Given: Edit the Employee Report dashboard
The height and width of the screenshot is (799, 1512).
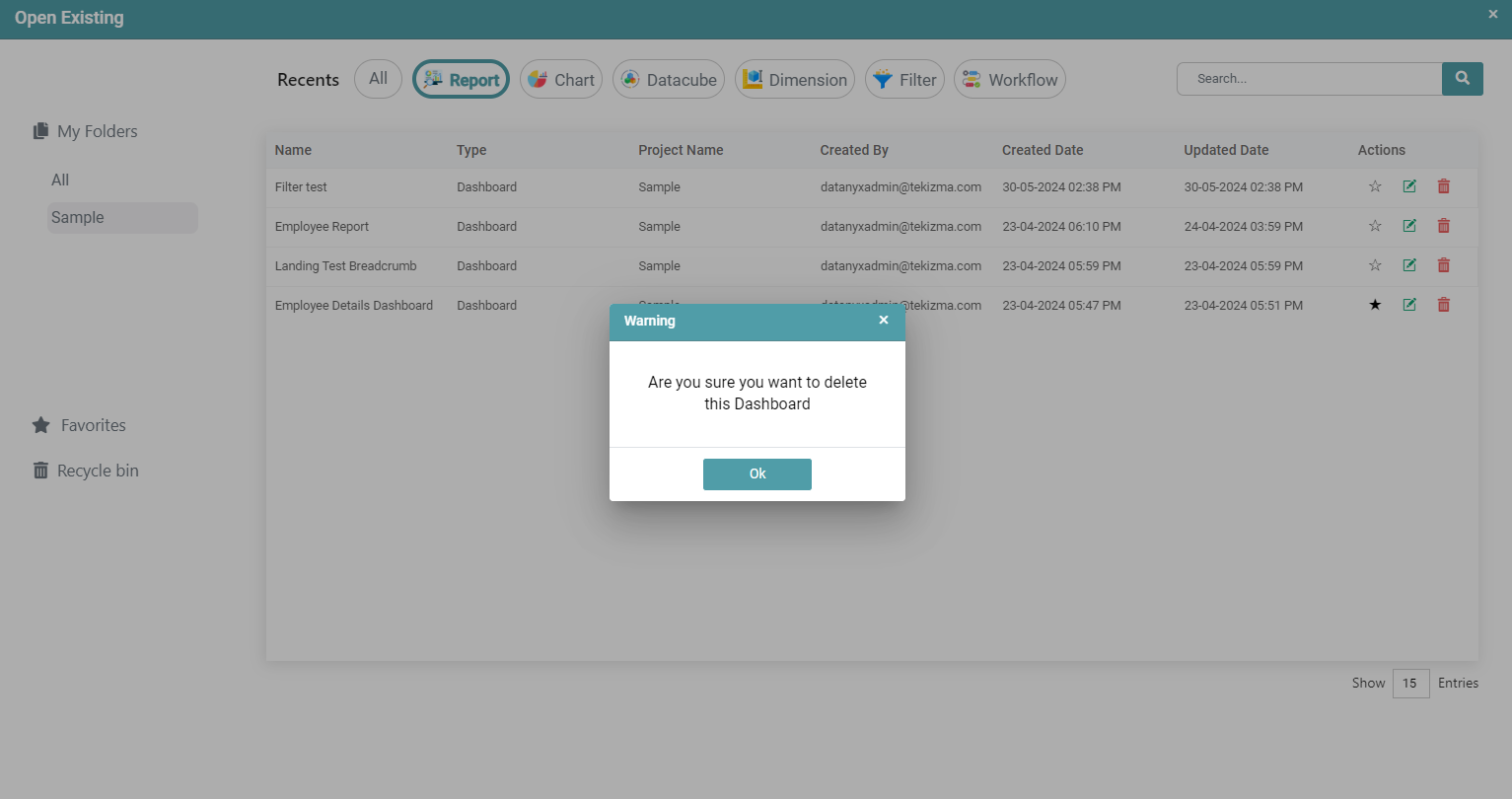Looking at the screenshot, I should 1409,226.
